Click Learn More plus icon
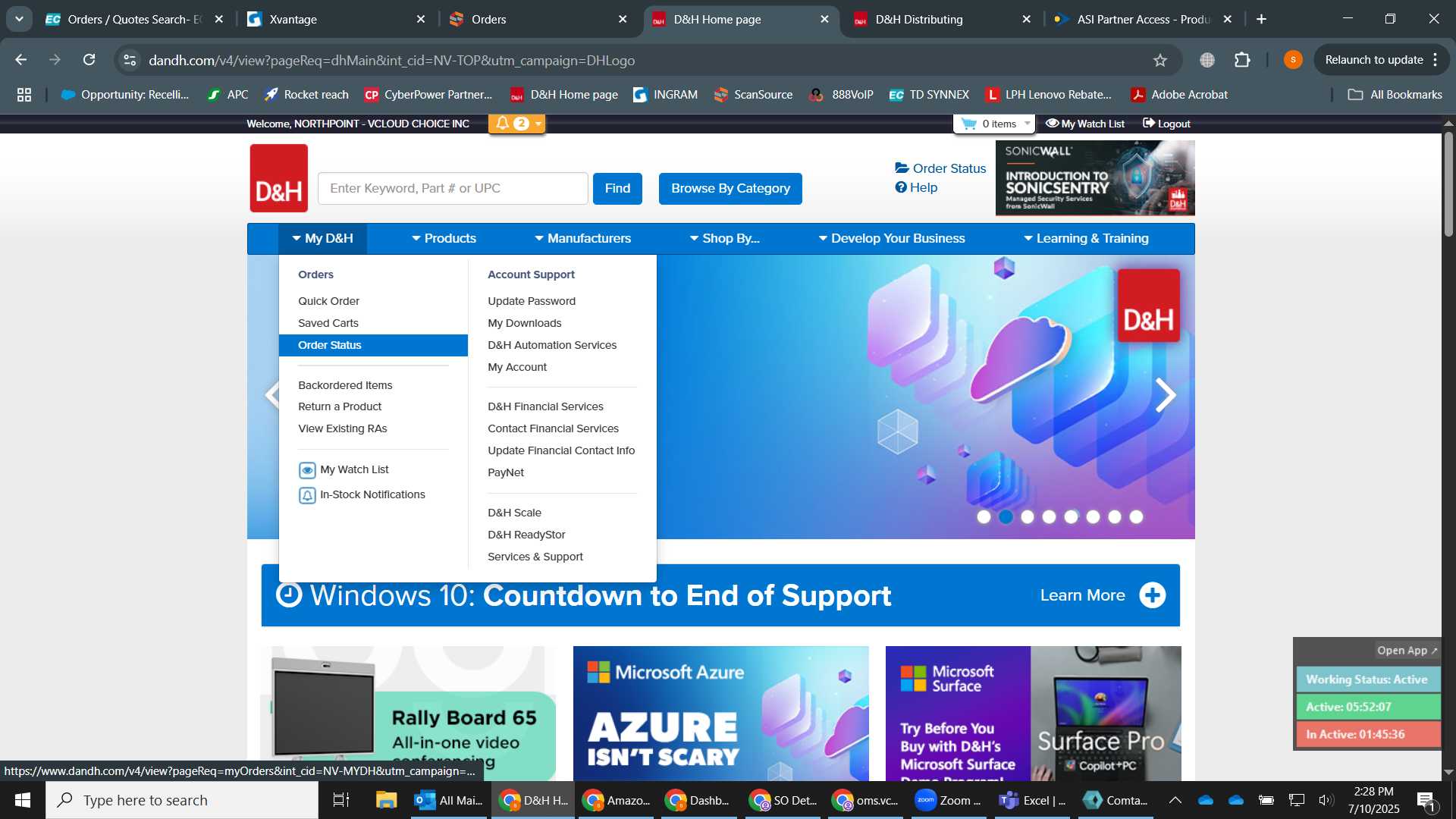This screenshot has width=1456, height=819. coord(1153,595)
